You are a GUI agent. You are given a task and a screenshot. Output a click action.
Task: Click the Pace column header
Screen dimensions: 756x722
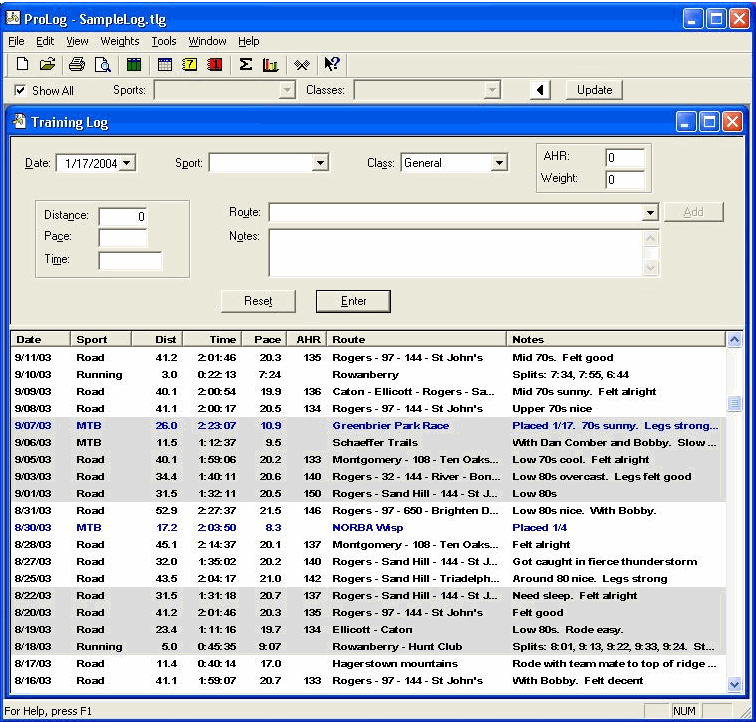264,340
